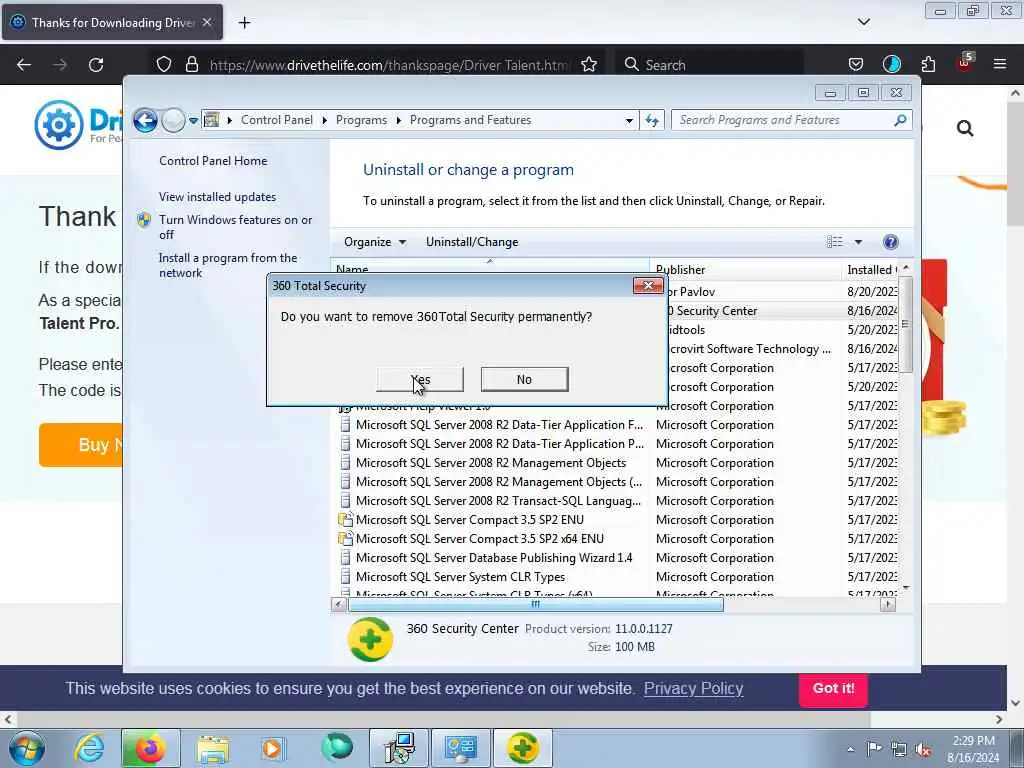Viewport: 1024px width, 768px height.
Task: Open Install a program from the network
Action: [228, 265]
